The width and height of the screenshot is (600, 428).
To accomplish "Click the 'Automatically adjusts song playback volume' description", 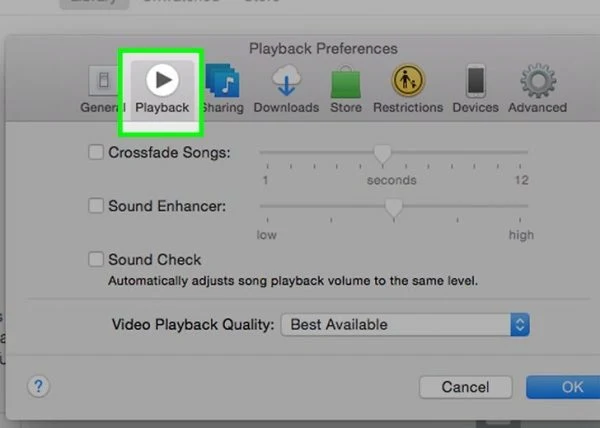I will (x=293, y=281).
